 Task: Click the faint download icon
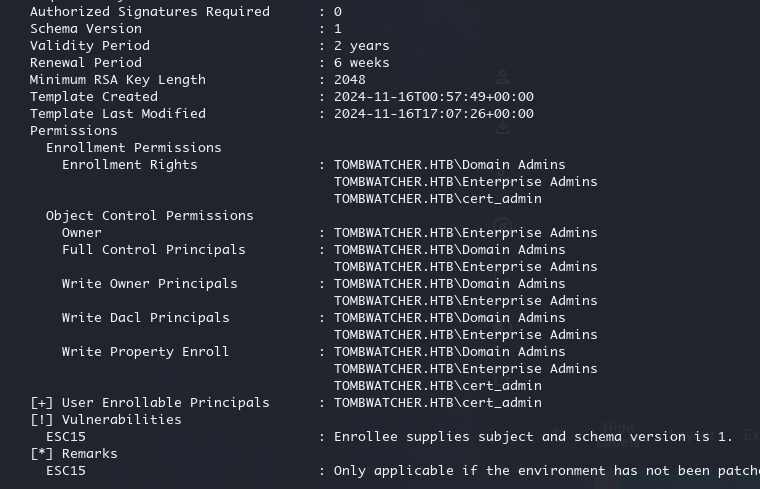pos(503,127)
